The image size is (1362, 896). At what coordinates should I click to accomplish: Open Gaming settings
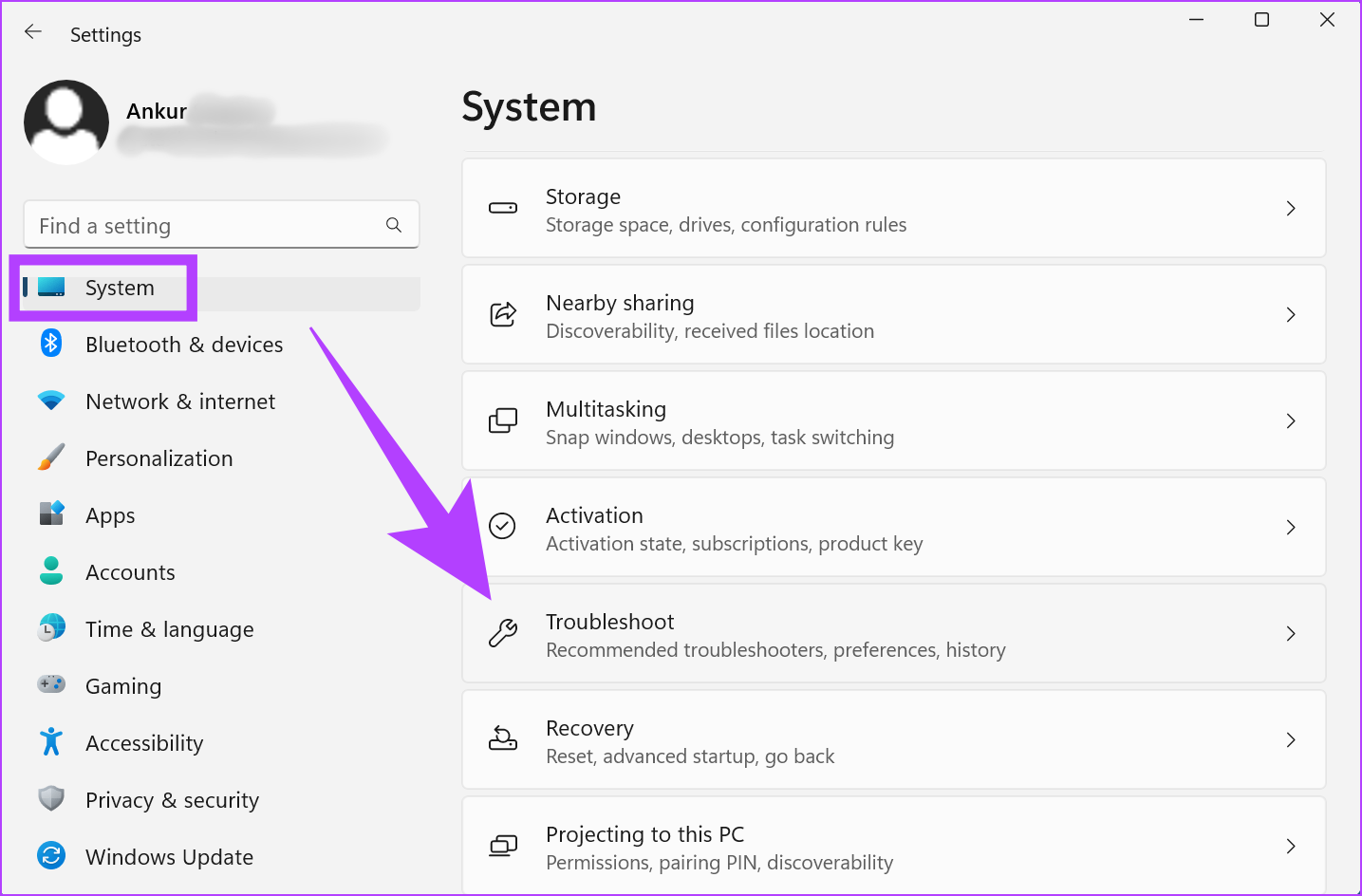pyautogui.click(x=123, y=686)
